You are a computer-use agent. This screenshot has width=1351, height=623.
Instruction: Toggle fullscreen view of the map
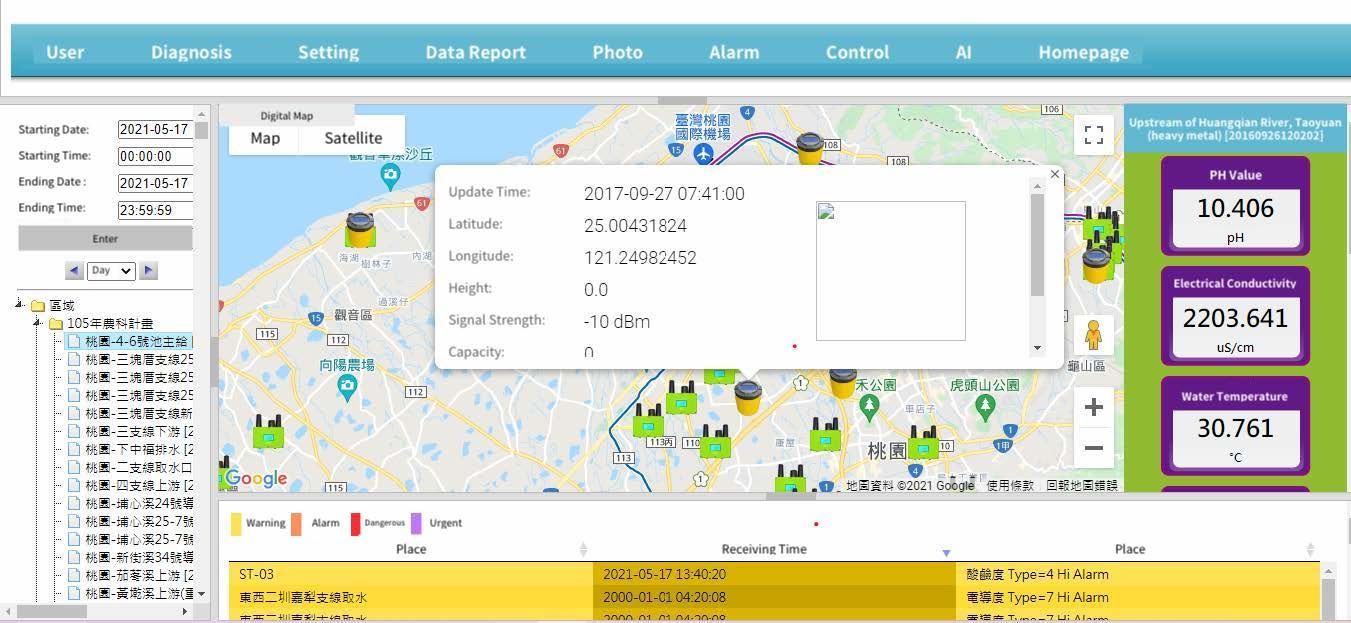pyautogui.click(x=1093, y=135)
